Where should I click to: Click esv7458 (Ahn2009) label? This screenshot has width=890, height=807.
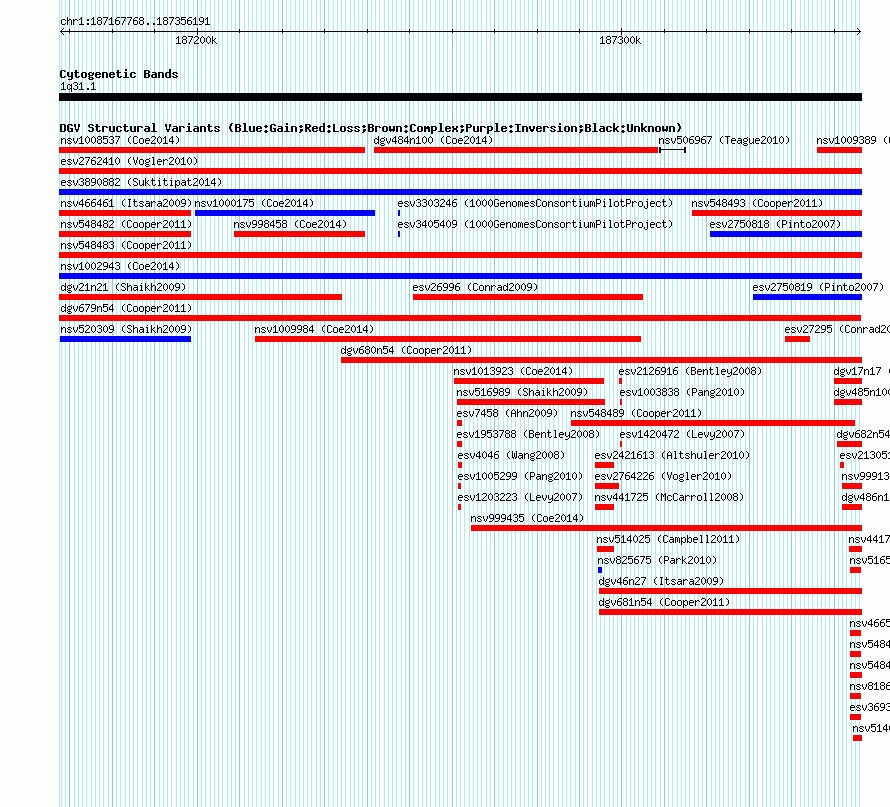(507, 413)
